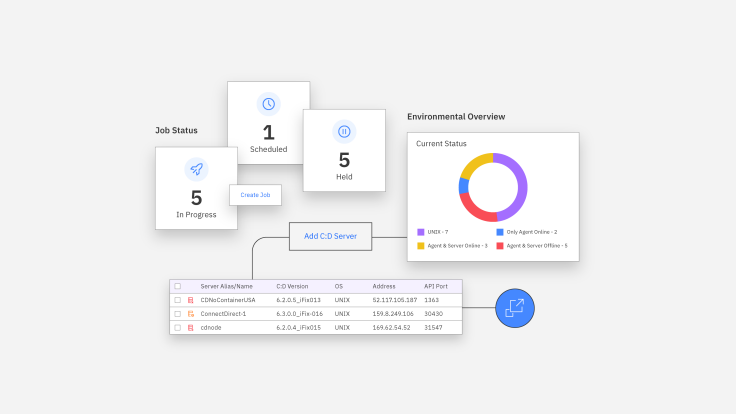
Task: Click server status icon for CDNoContainerUSA
Action: (x=191, y=300)
